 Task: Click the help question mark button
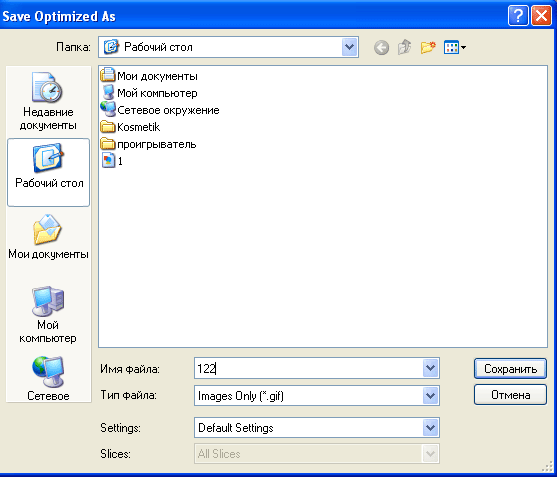click(x=518, y=16)
